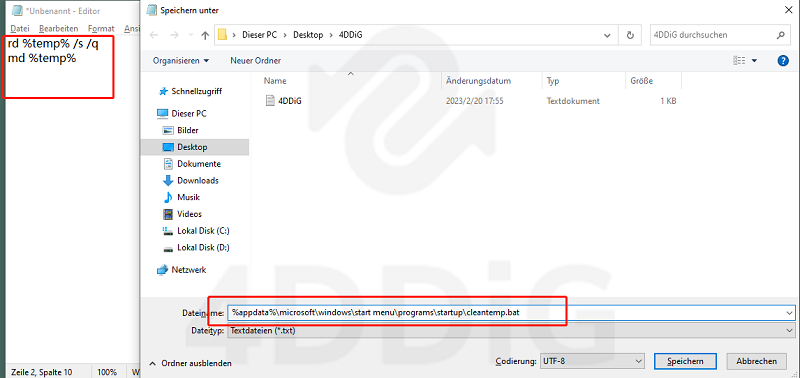The image size is (800, 378).
Task: Open Schnellzugriff in the navigation pane
Action: click(x=196, y=91)
